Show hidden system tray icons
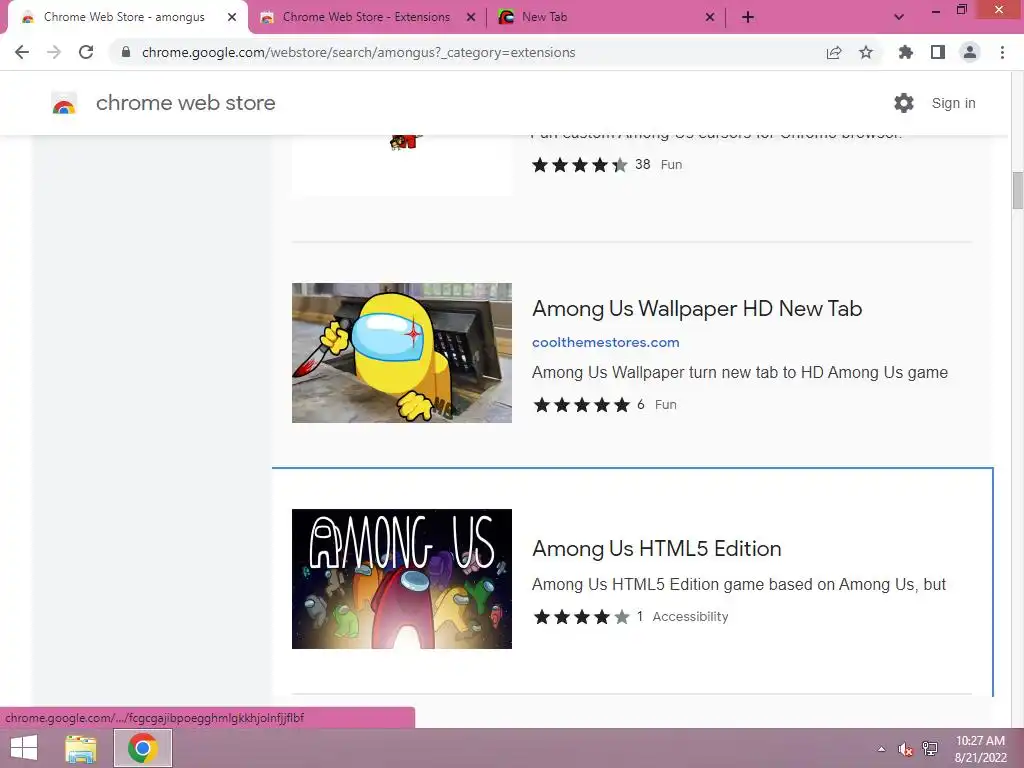 point(882,748)
